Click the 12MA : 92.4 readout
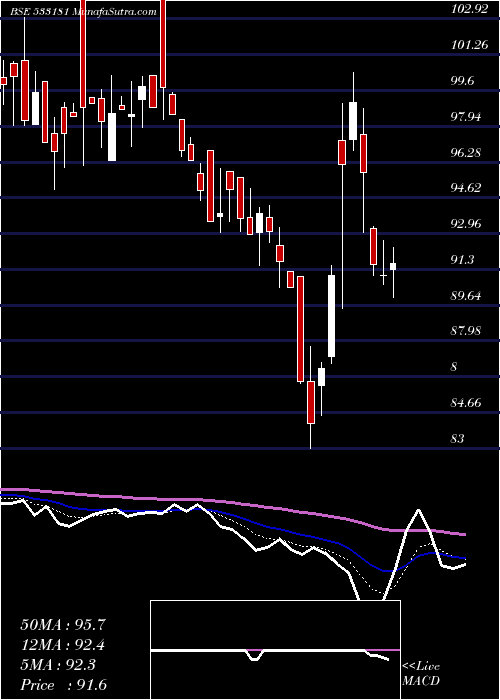The height and width of the screenshot is (700, 500). 63,645
